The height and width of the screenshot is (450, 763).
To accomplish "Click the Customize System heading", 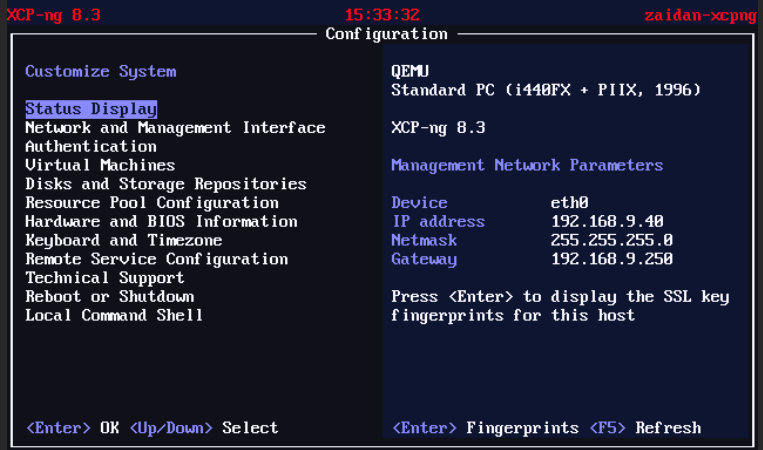I will (101, 72).
